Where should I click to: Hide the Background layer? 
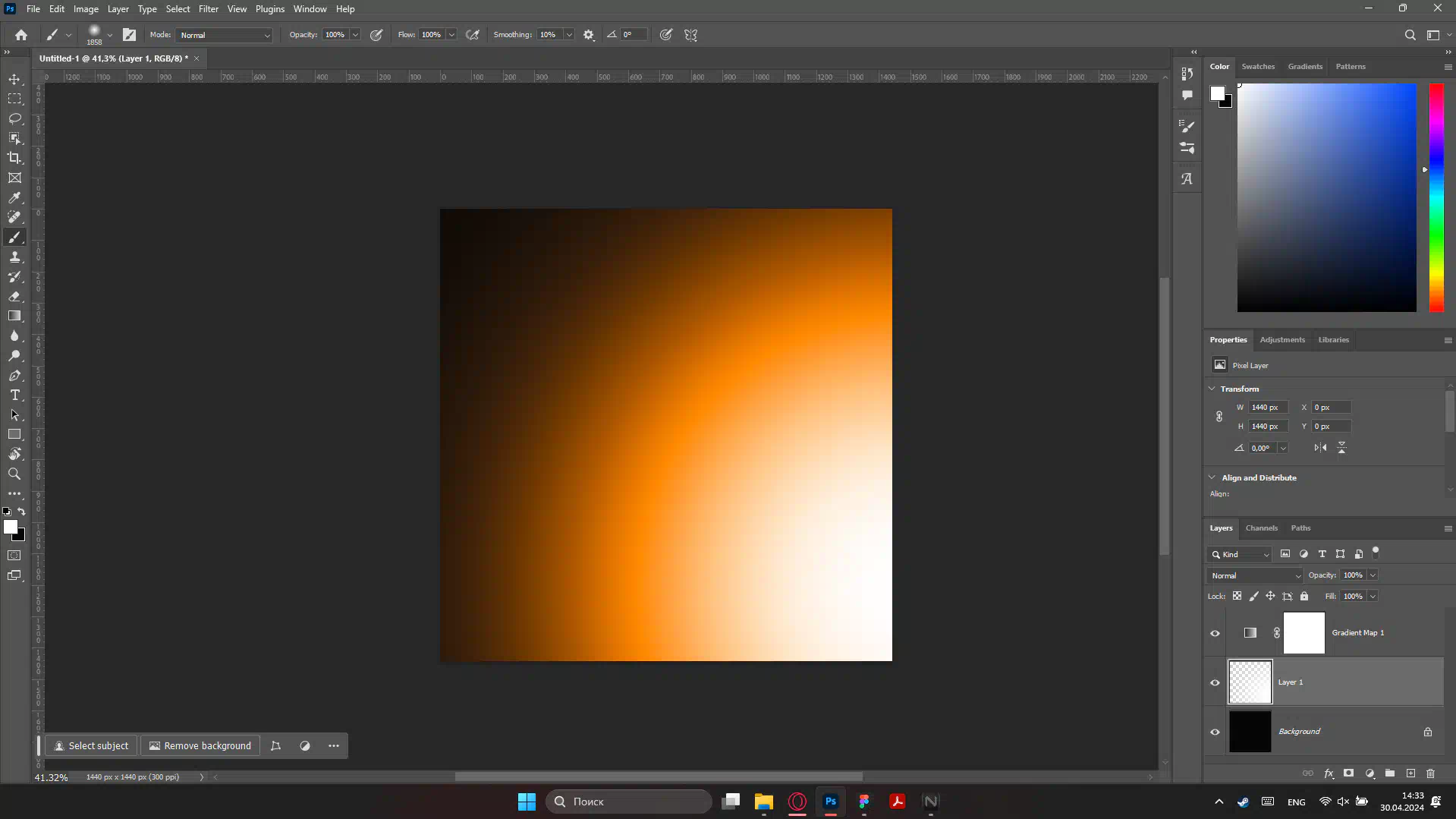pyautogui.click(x=1215, y=732)
